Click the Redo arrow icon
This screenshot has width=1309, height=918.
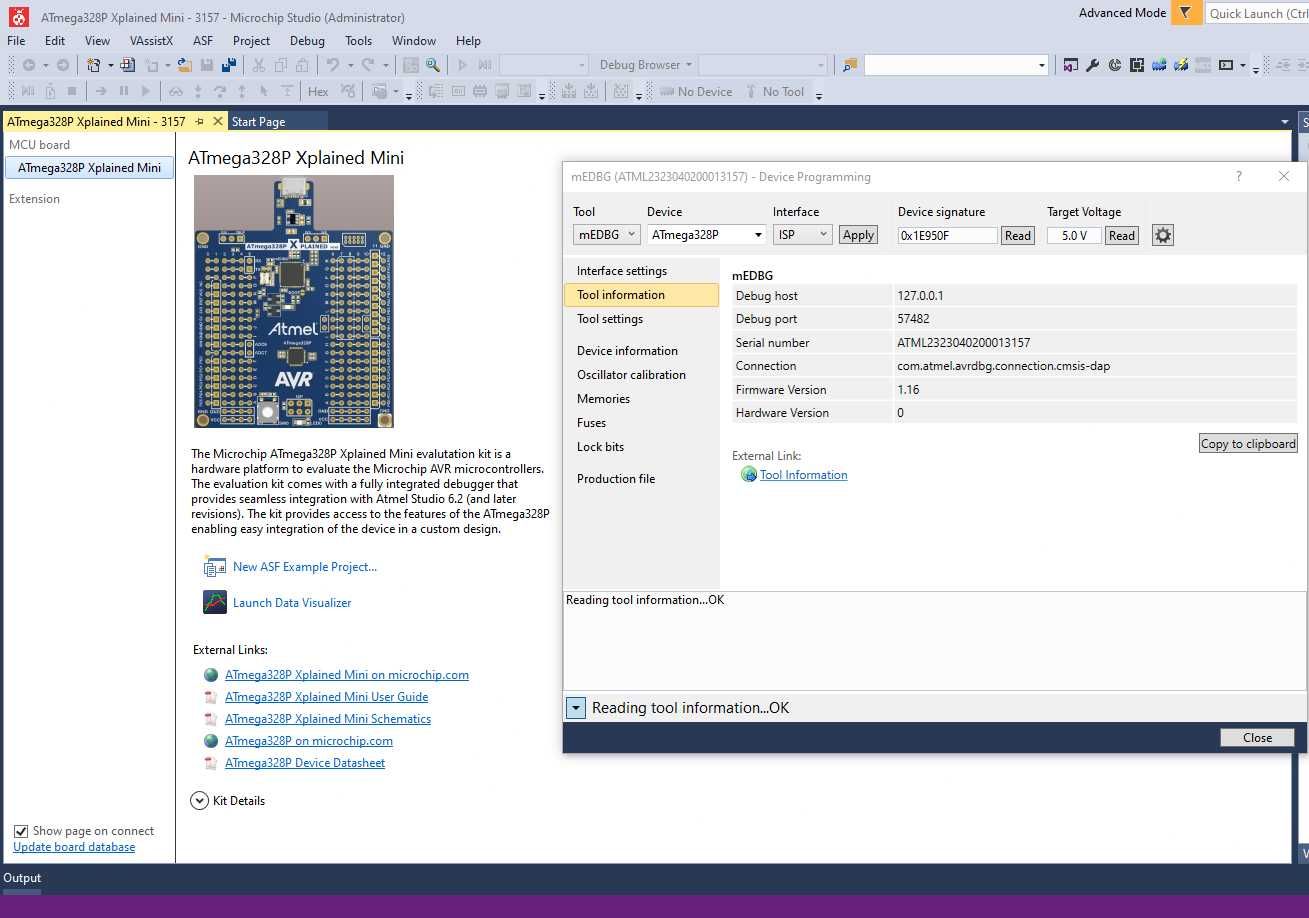click(x=368, y=65)
